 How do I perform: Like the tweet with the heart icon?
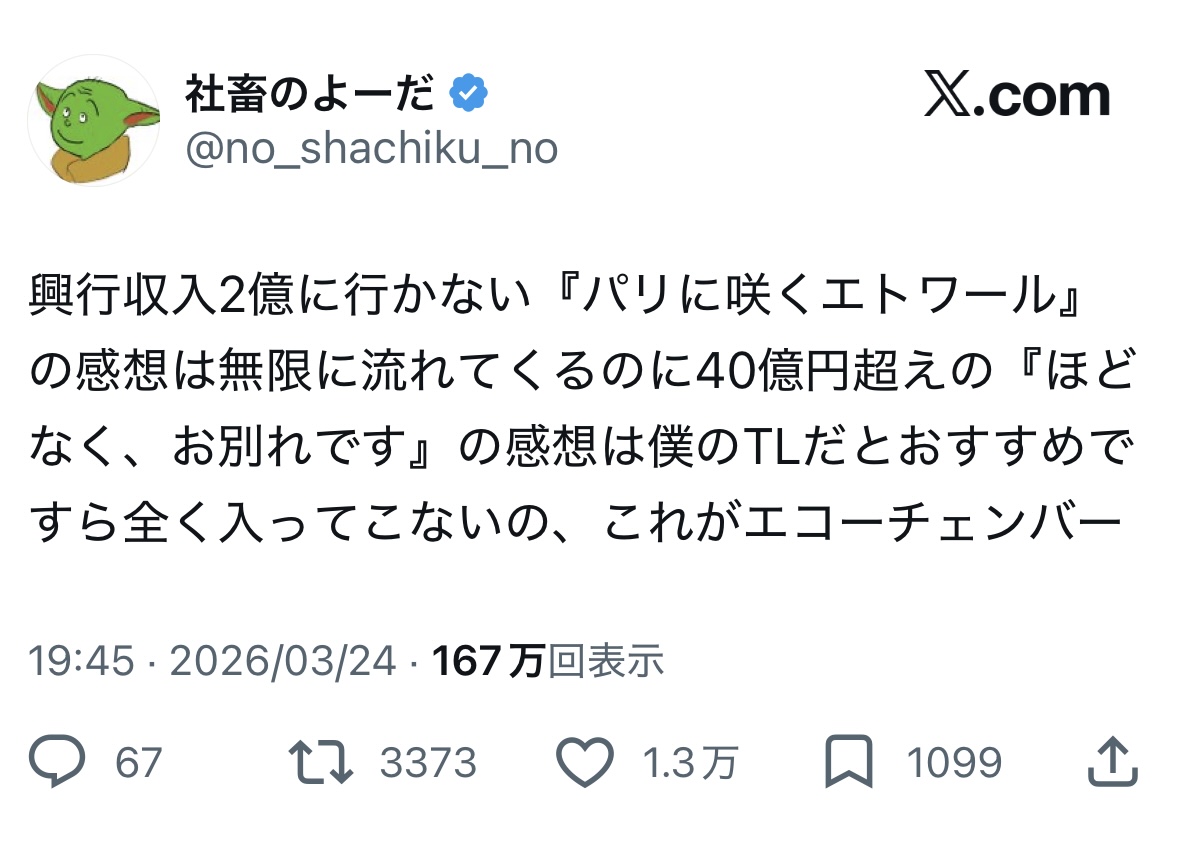pos(584,764)
